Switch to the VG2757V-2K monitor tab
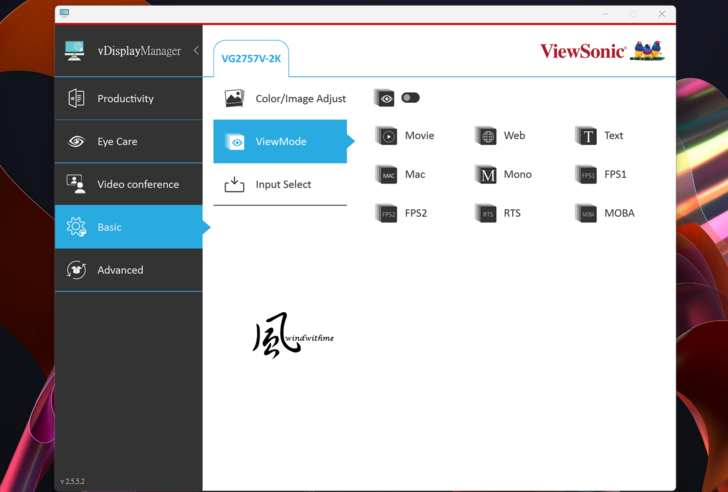Image resolution: width=728 pixels, height=492 pixels. point(250,59)
